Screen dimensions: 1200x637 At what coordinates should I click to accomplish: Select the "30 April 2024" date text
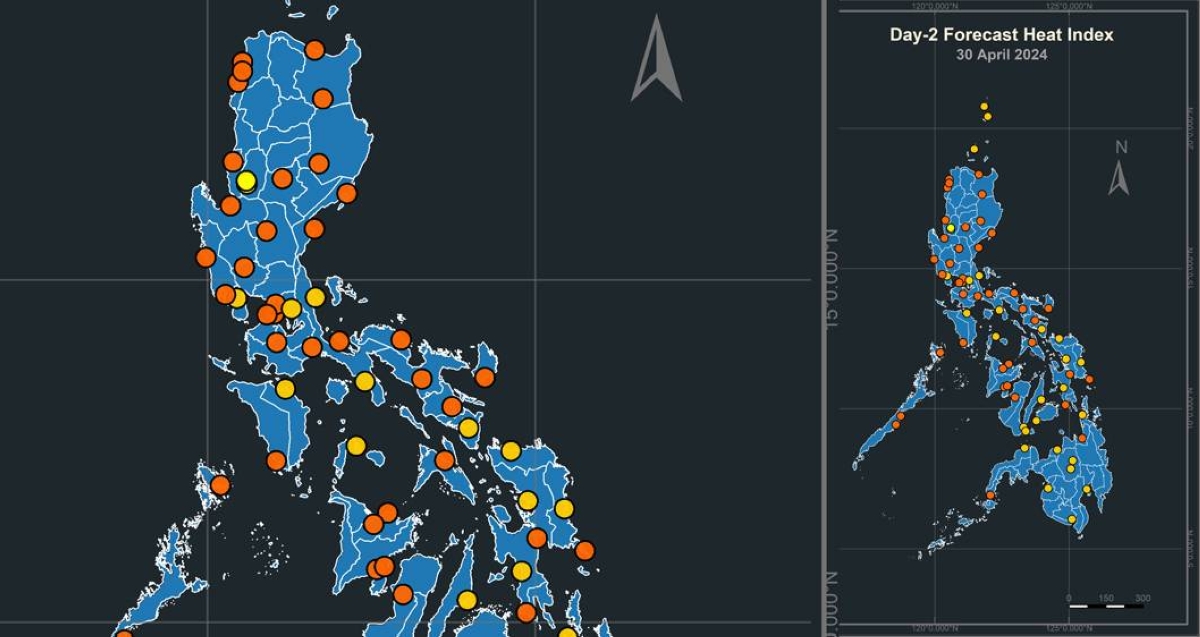1002,56
